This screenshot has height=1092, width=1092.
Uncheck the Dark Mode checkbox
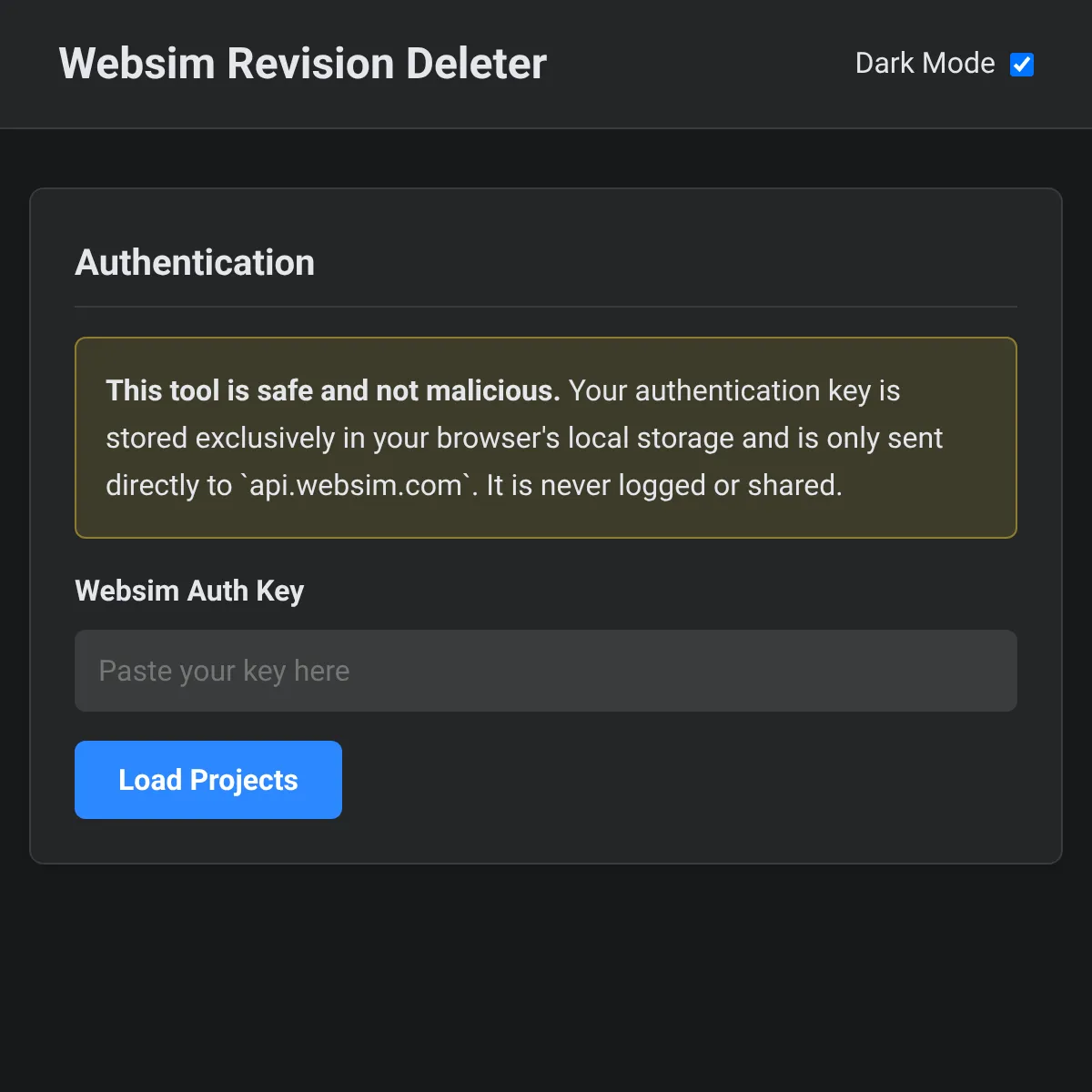[x=1022, y=65]
